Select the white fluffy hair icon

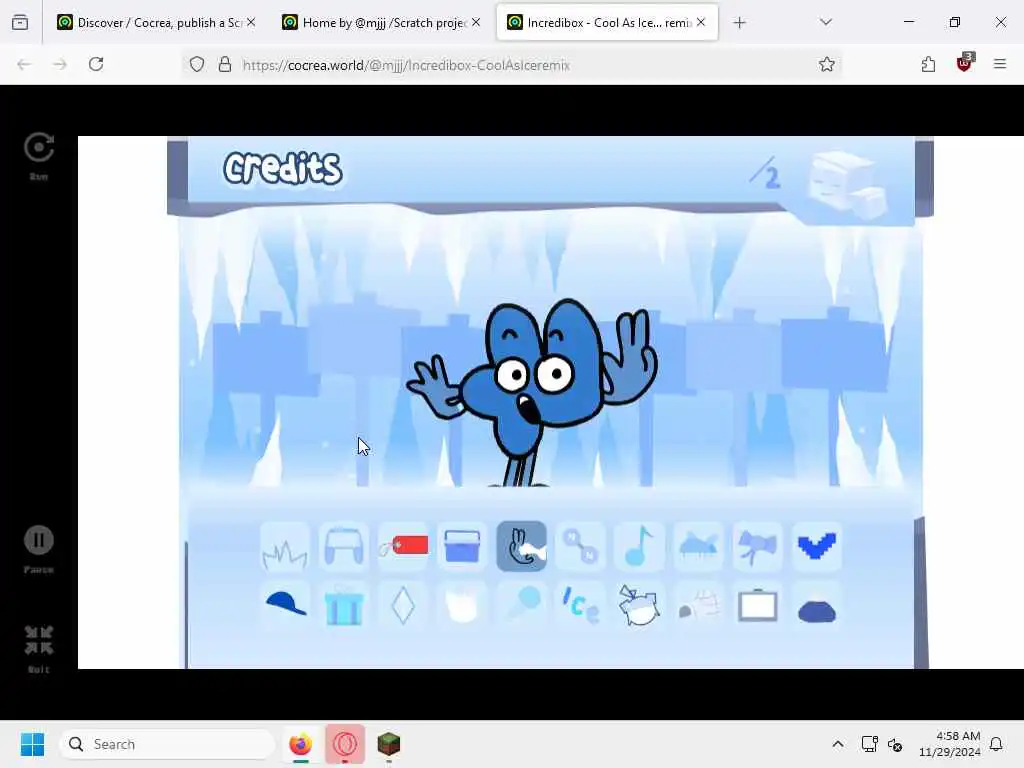click(x=462, y=605)
